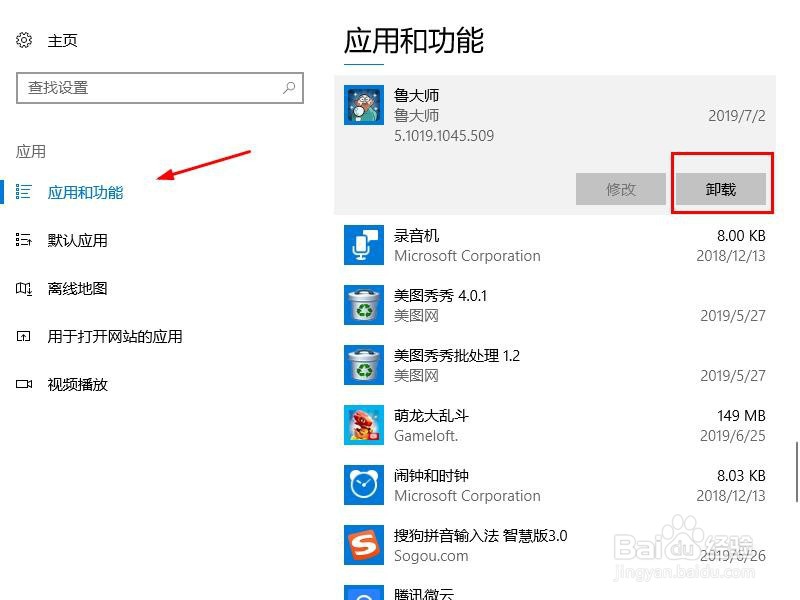Select the 录音机 list entry
This screenshot has width=800, height=600.
click(x=555, y=245)
